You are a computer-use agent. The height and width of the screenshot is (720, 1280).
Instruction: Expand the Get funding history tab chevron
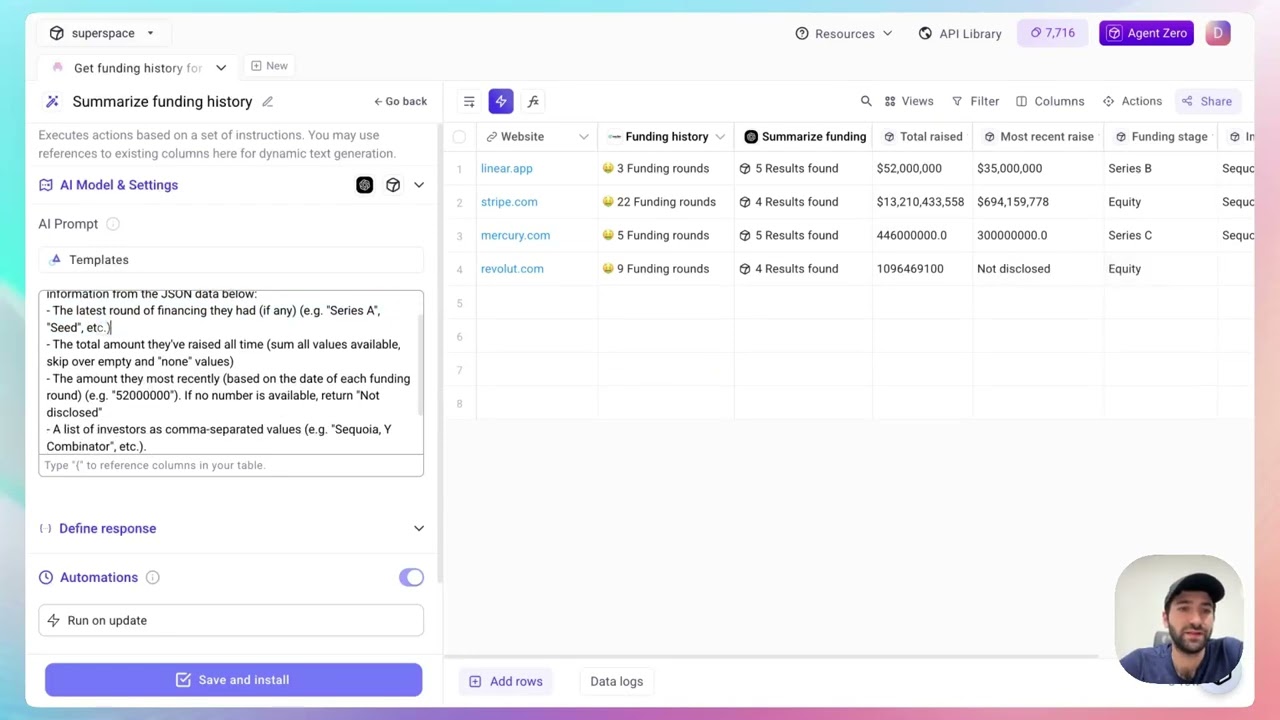pyautogui.click(x=221, y=68)
